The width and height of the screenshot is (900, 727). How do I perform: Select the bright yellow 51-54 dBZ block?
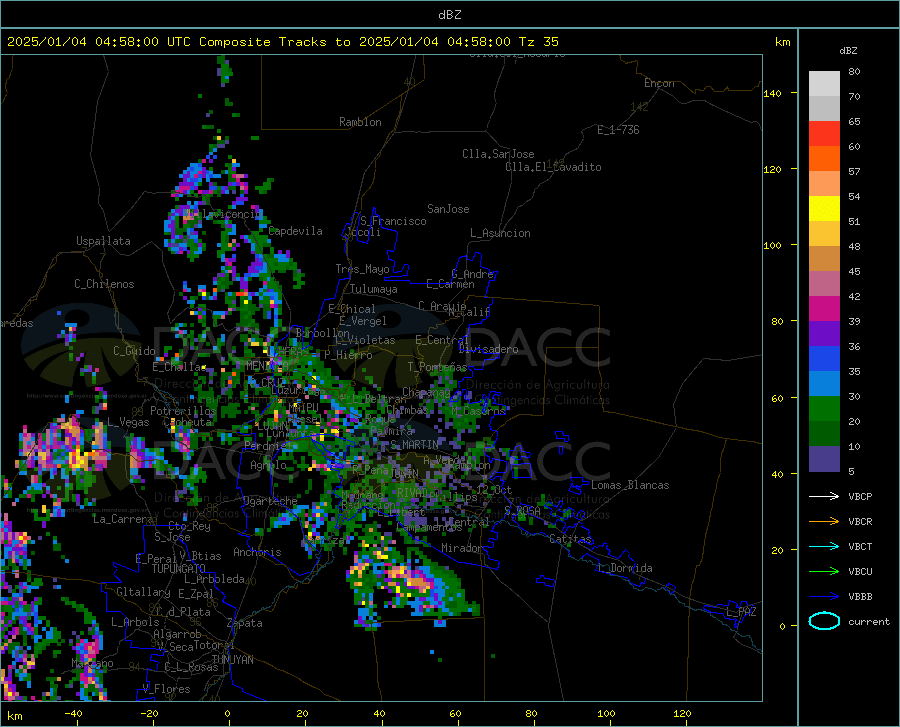pos(824,209)
